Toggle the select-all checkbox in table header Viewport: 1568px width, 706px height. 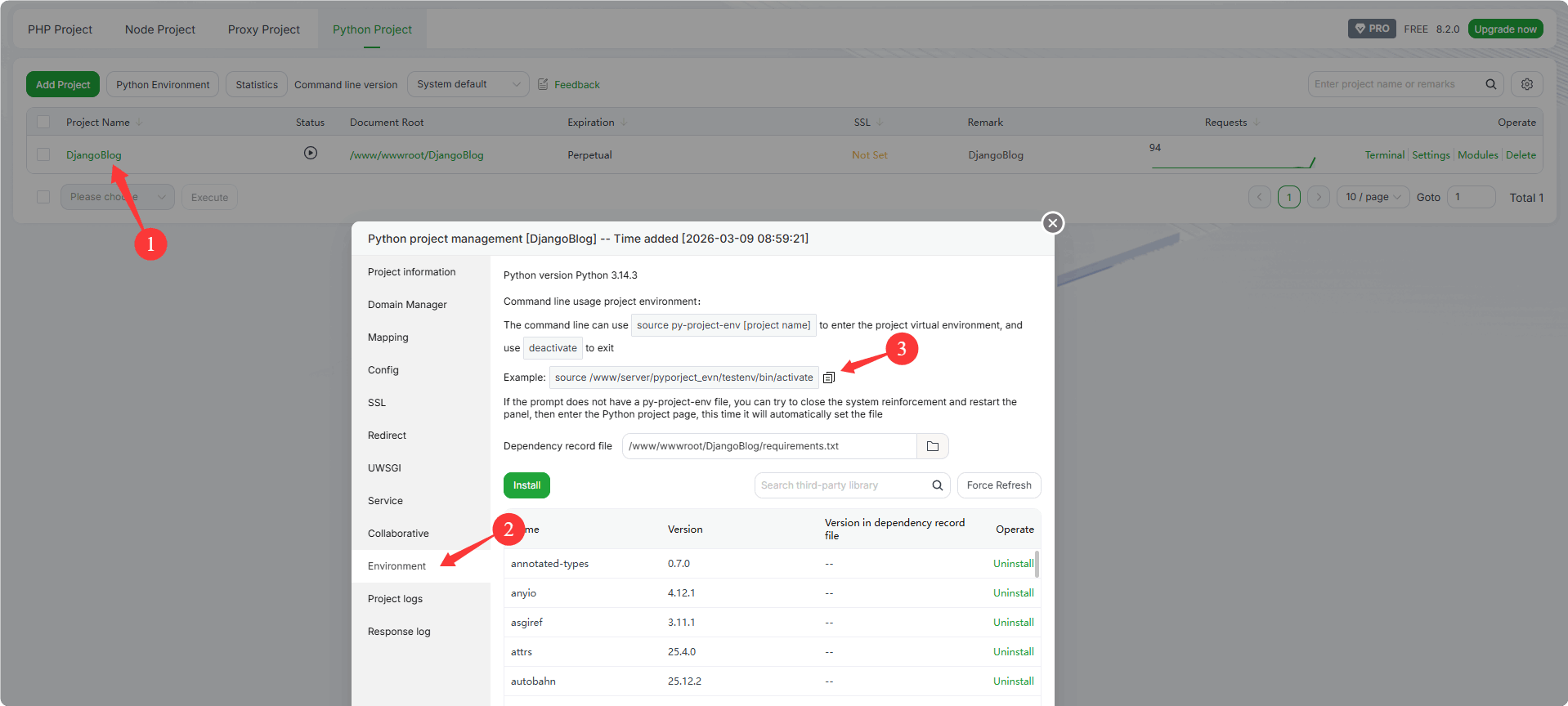click(x=43, y=122)
